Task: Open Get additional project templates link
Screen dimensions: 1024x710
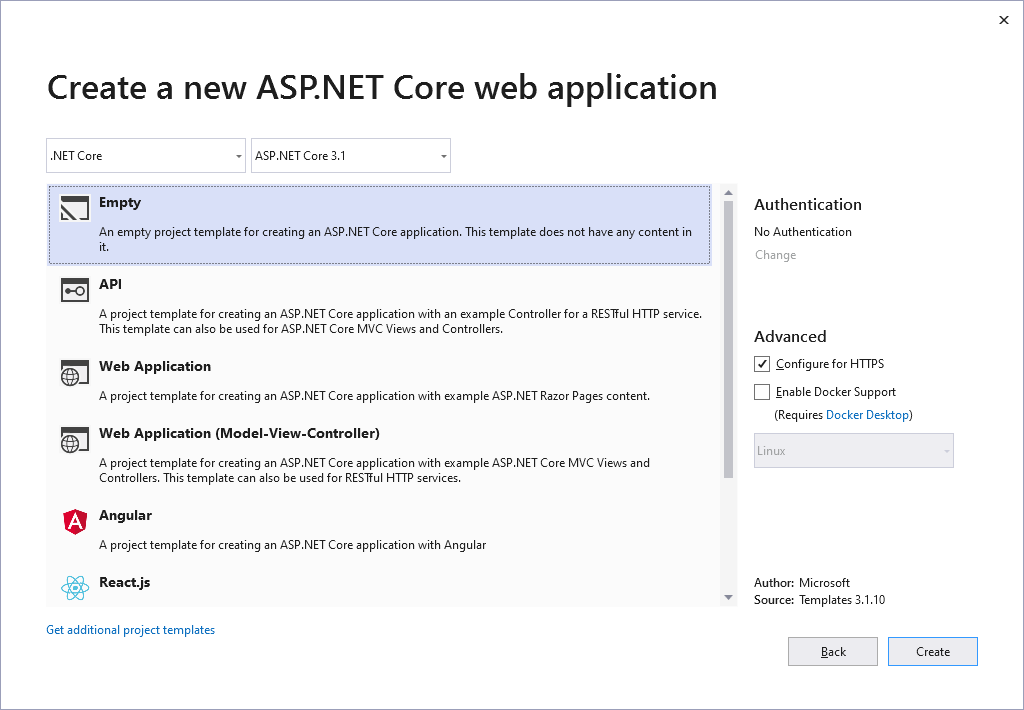Action: [x=130, y=630]
